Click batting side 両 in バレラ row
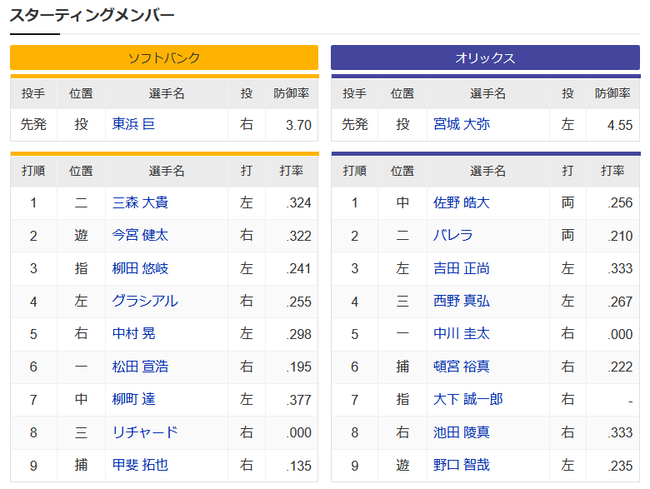This screenshot has width=650, height=489. coord(568,235)
